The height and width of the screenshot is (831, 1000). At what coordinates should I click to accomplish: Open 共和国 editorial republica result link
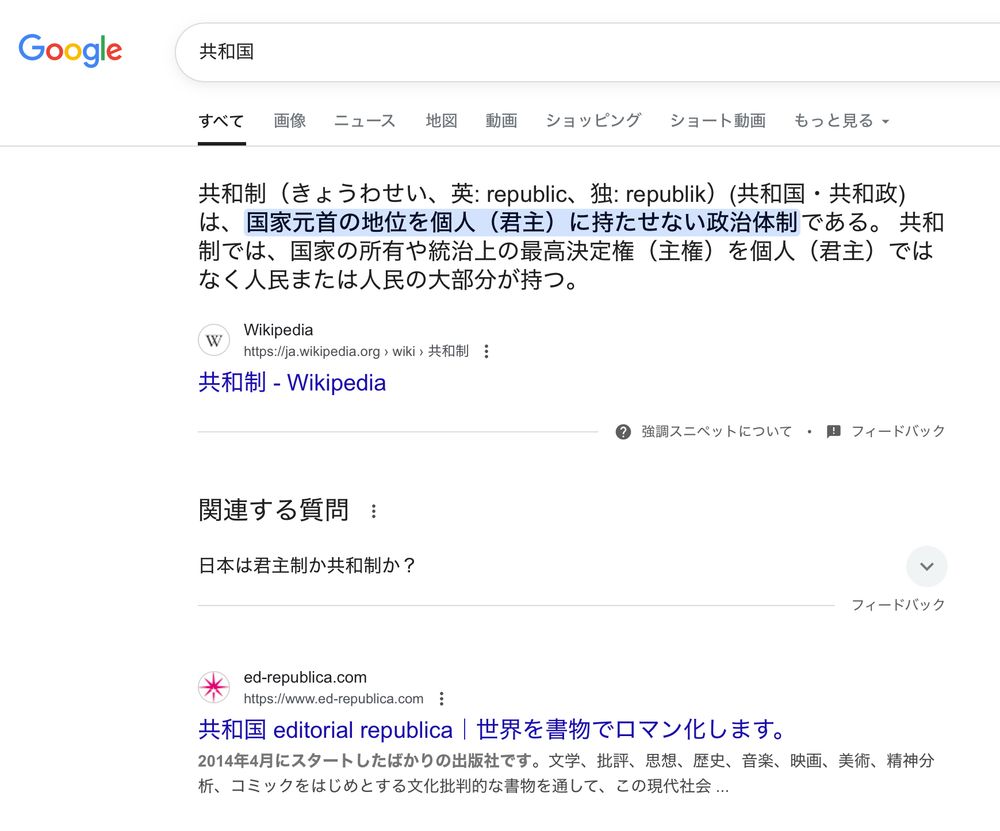point(492,730)
